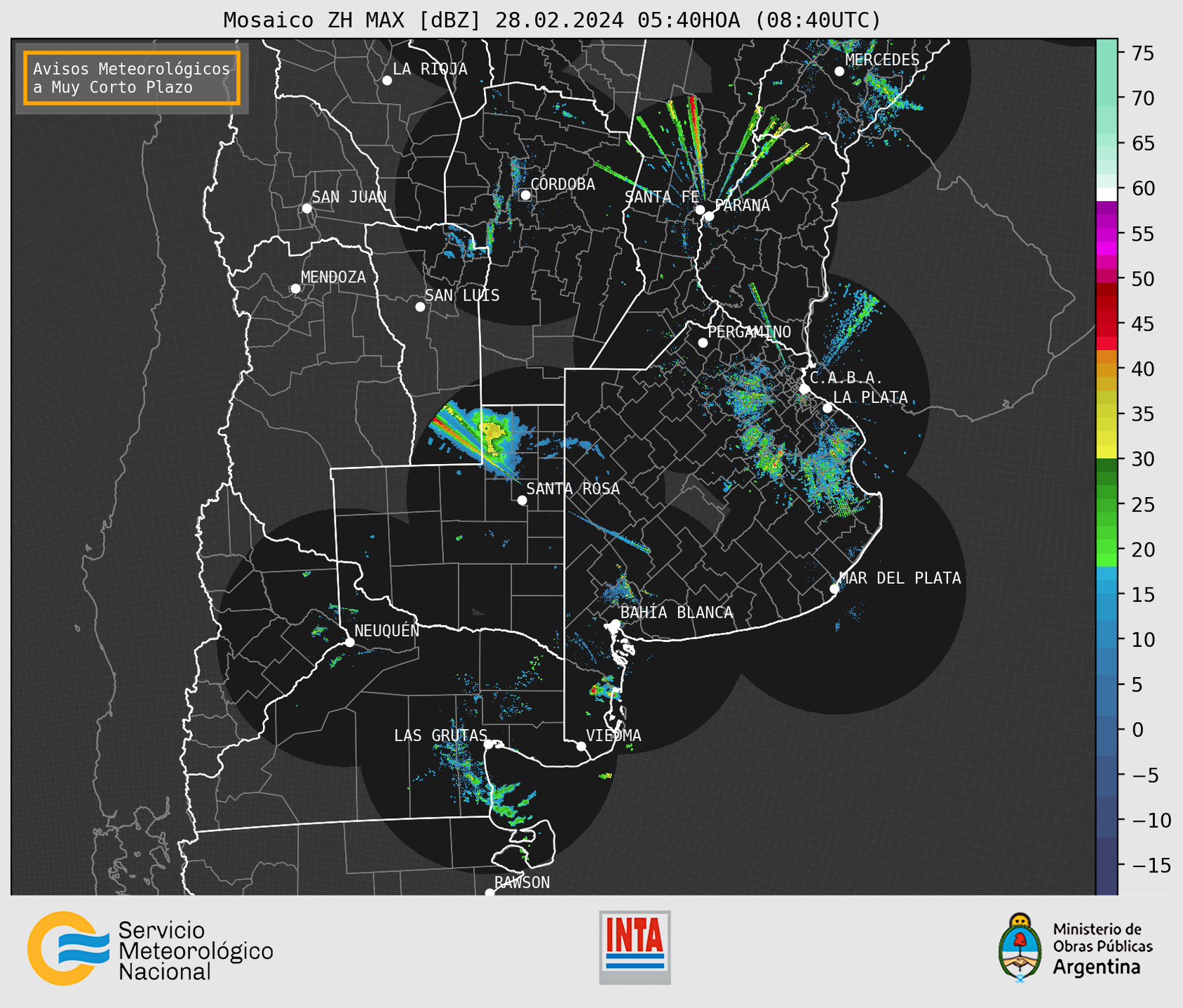
Task: Click the 75 dBZ value on color scale
Action: [1143, 53]
